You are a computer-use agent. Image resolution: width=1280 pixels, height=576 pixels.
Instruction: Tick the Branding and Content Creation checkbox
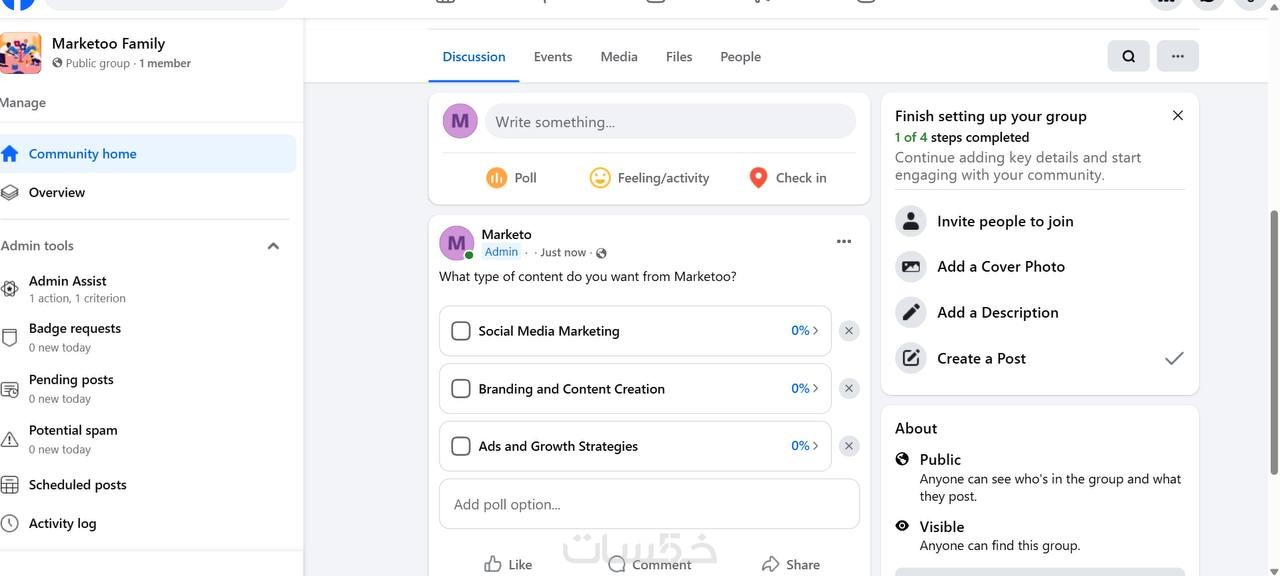461,389
